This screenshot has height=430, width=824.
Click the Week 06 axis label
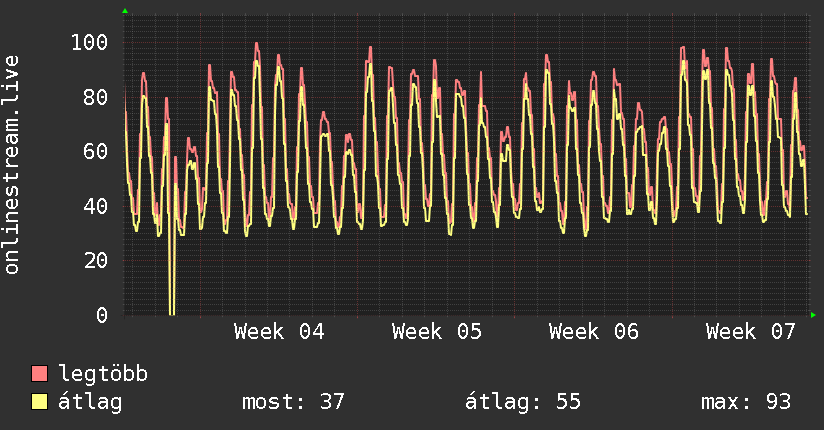coord(594,331)
